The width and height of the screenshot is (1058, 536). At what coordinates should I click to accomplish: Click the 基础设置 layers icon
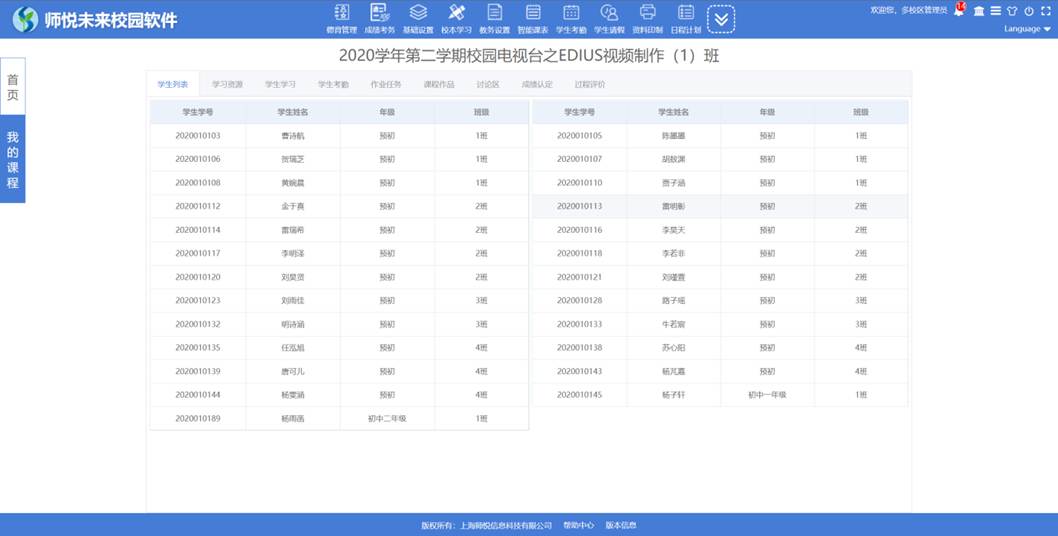[x=418, y=14]
